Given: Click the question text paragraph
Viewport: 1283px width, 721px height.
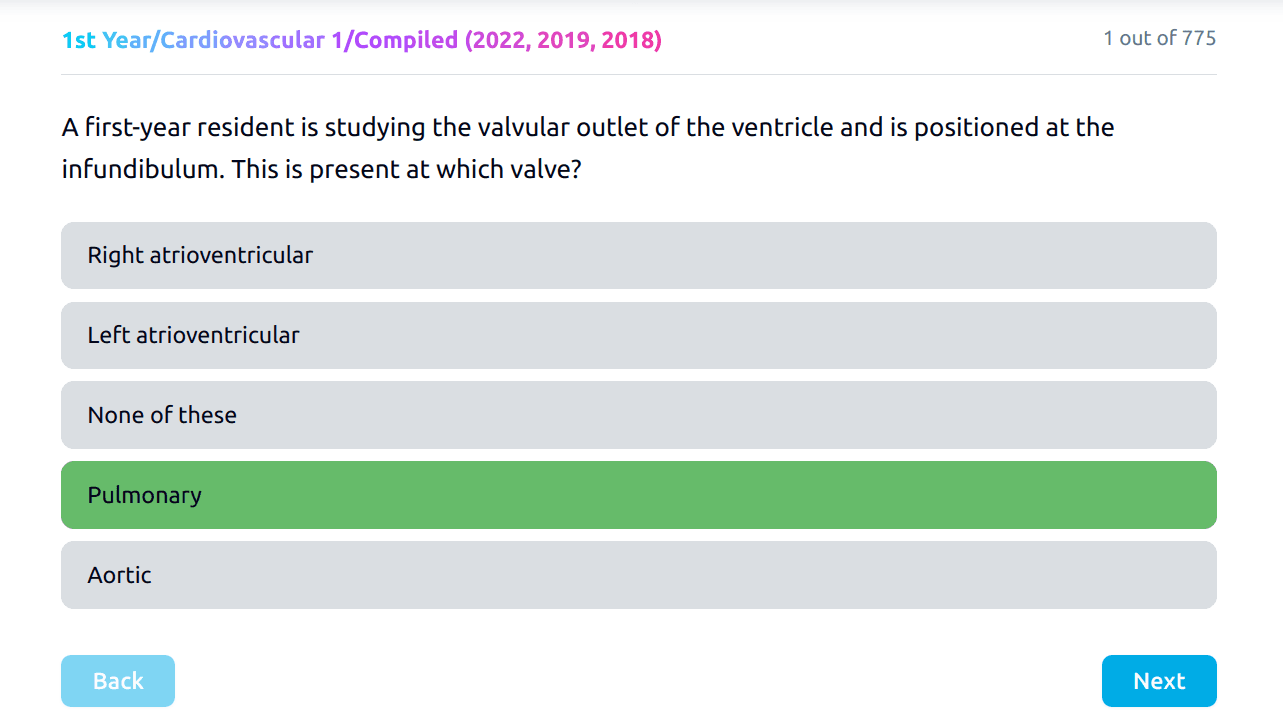Looking at the screenshot, I should tap(588, 148).
